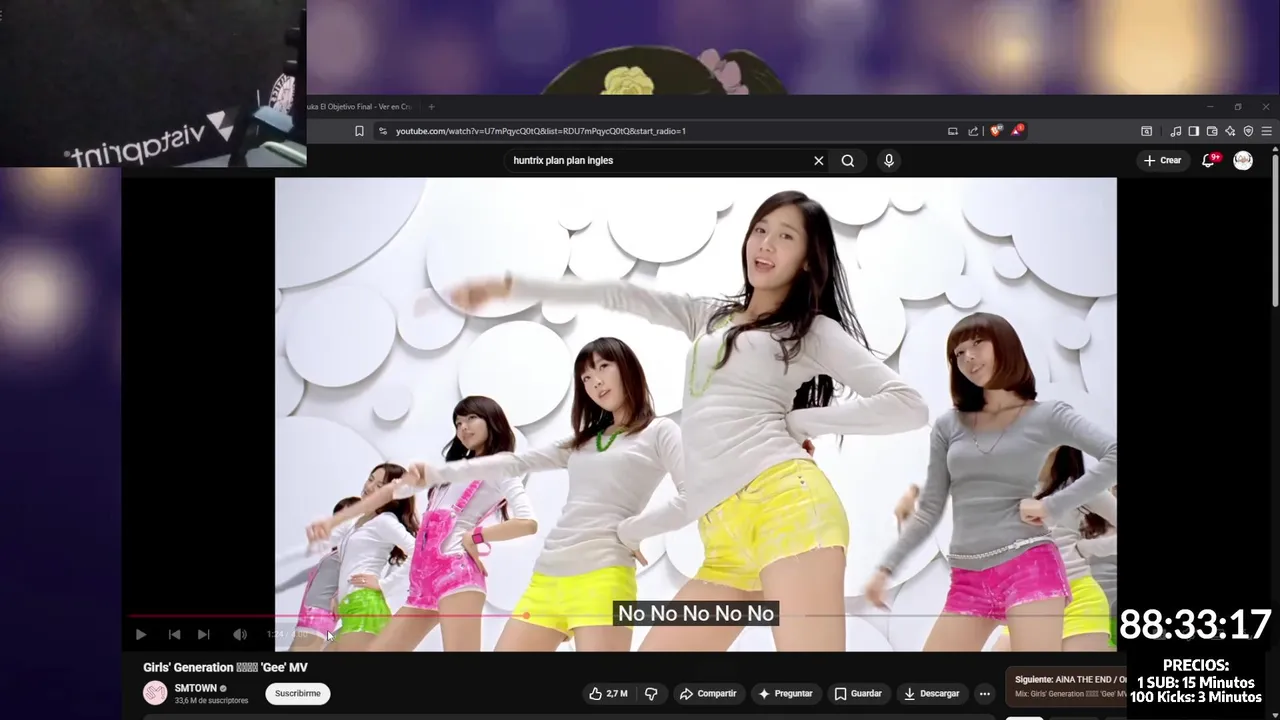Screen dimensions: 1280x720
Task: Toggle the browser sidebar panel icon
Action: click(x=1194, y=131)
